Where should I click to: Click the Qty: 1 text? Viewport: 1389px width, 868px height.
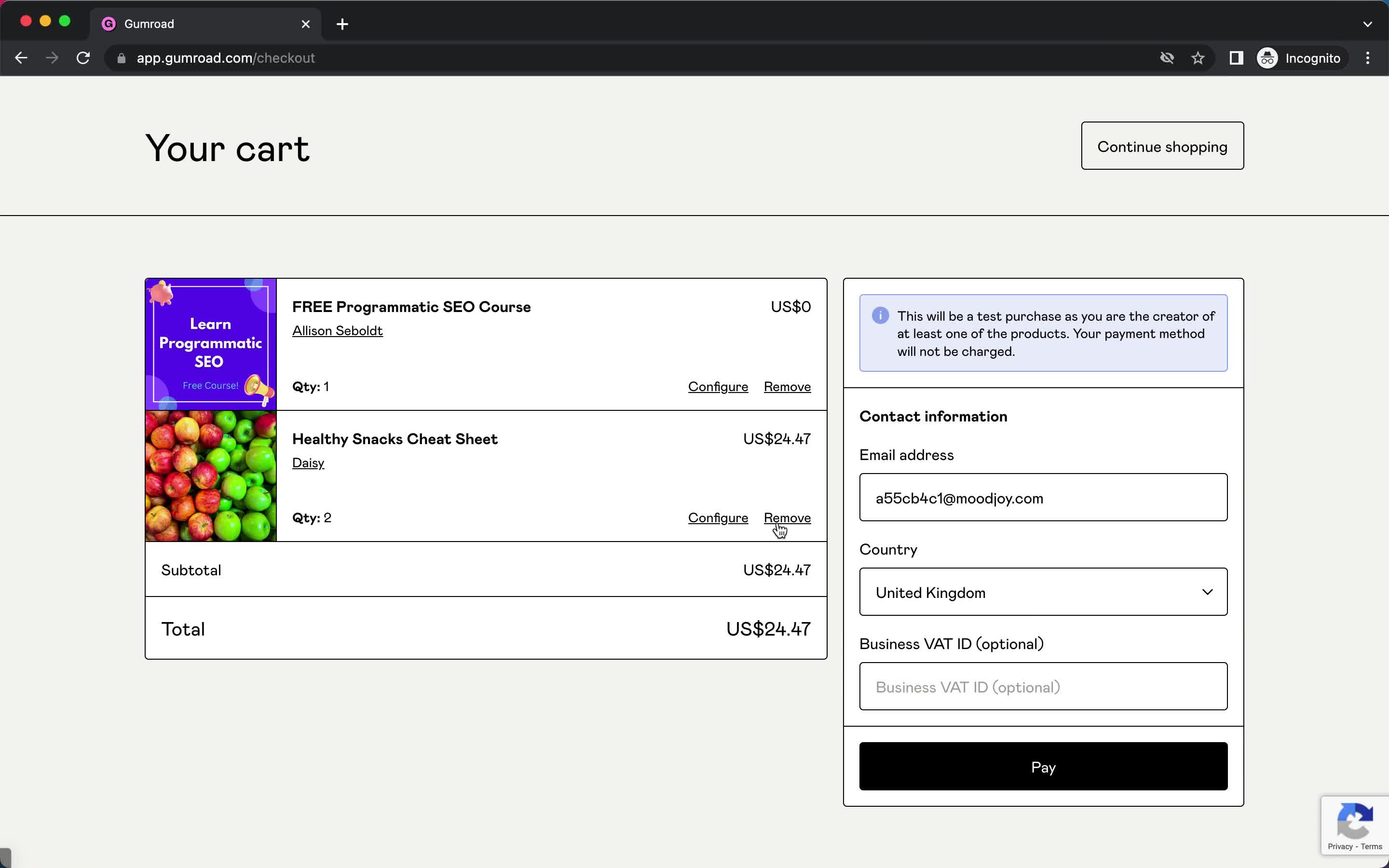pyautogui.click(x=311, y=387)
